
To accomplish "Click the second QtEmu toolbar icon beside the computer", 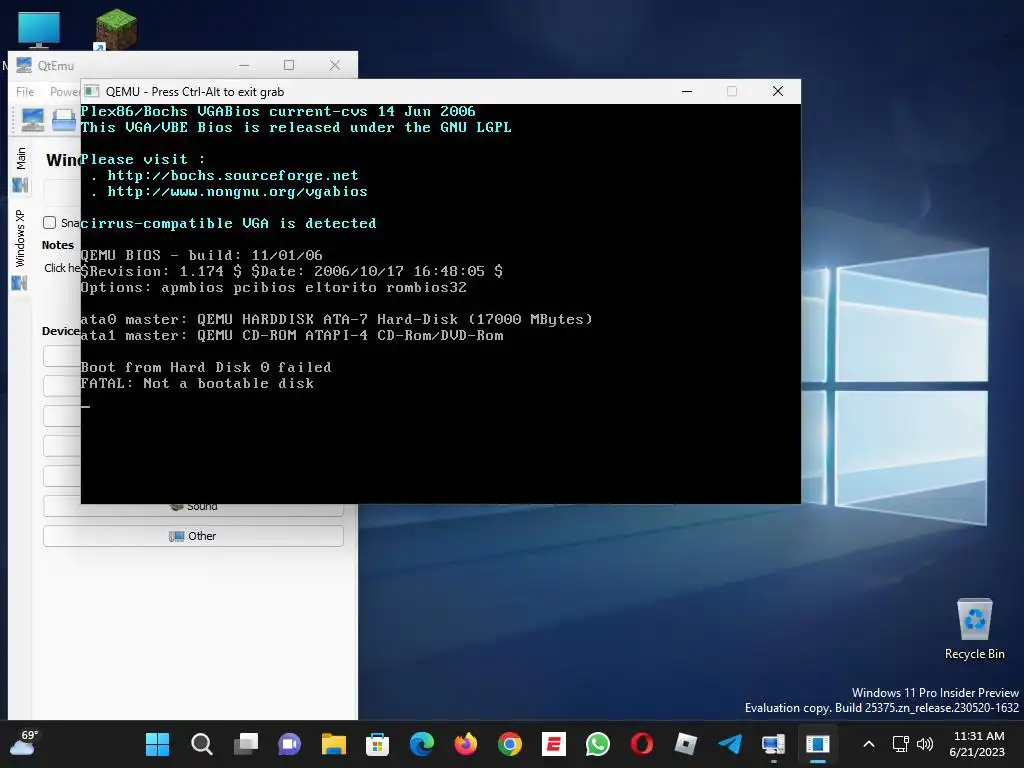I will (64, 120).
